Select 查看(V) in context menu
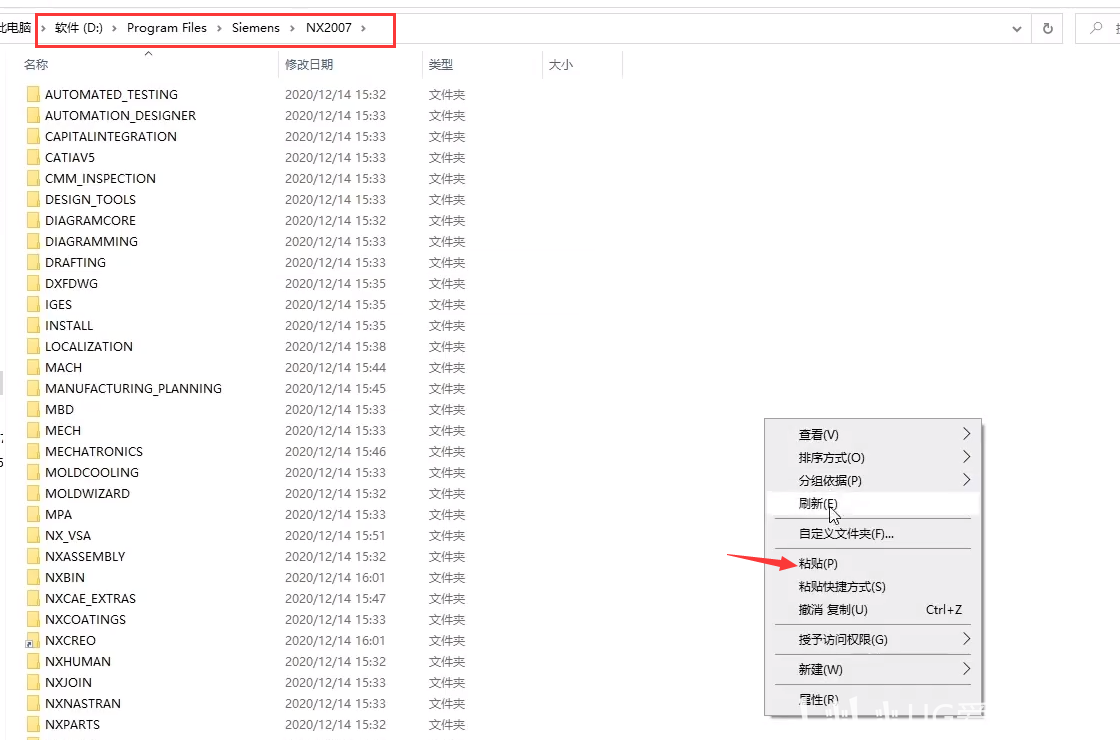 click(819, 434)
